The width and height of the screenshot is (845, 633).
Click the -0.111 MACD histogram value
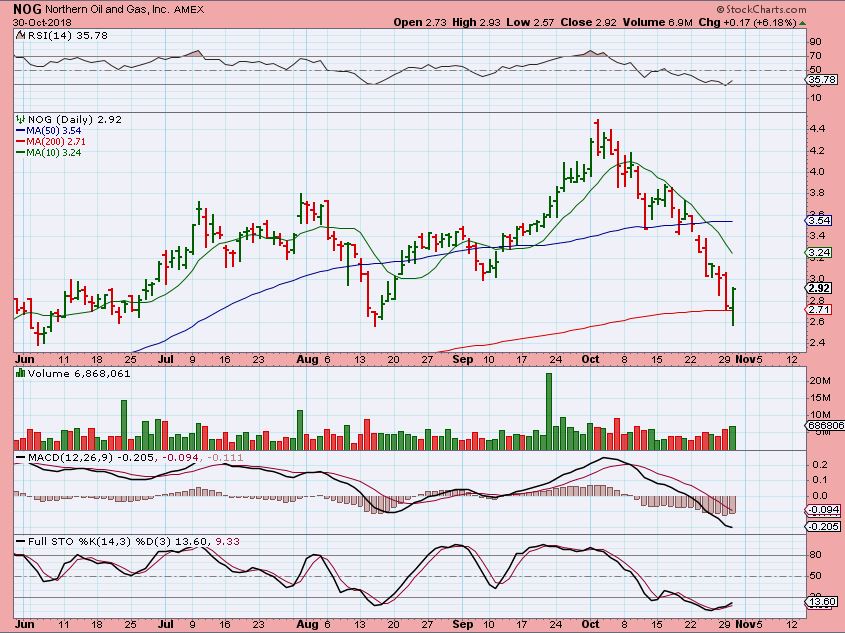click(224, 457)
